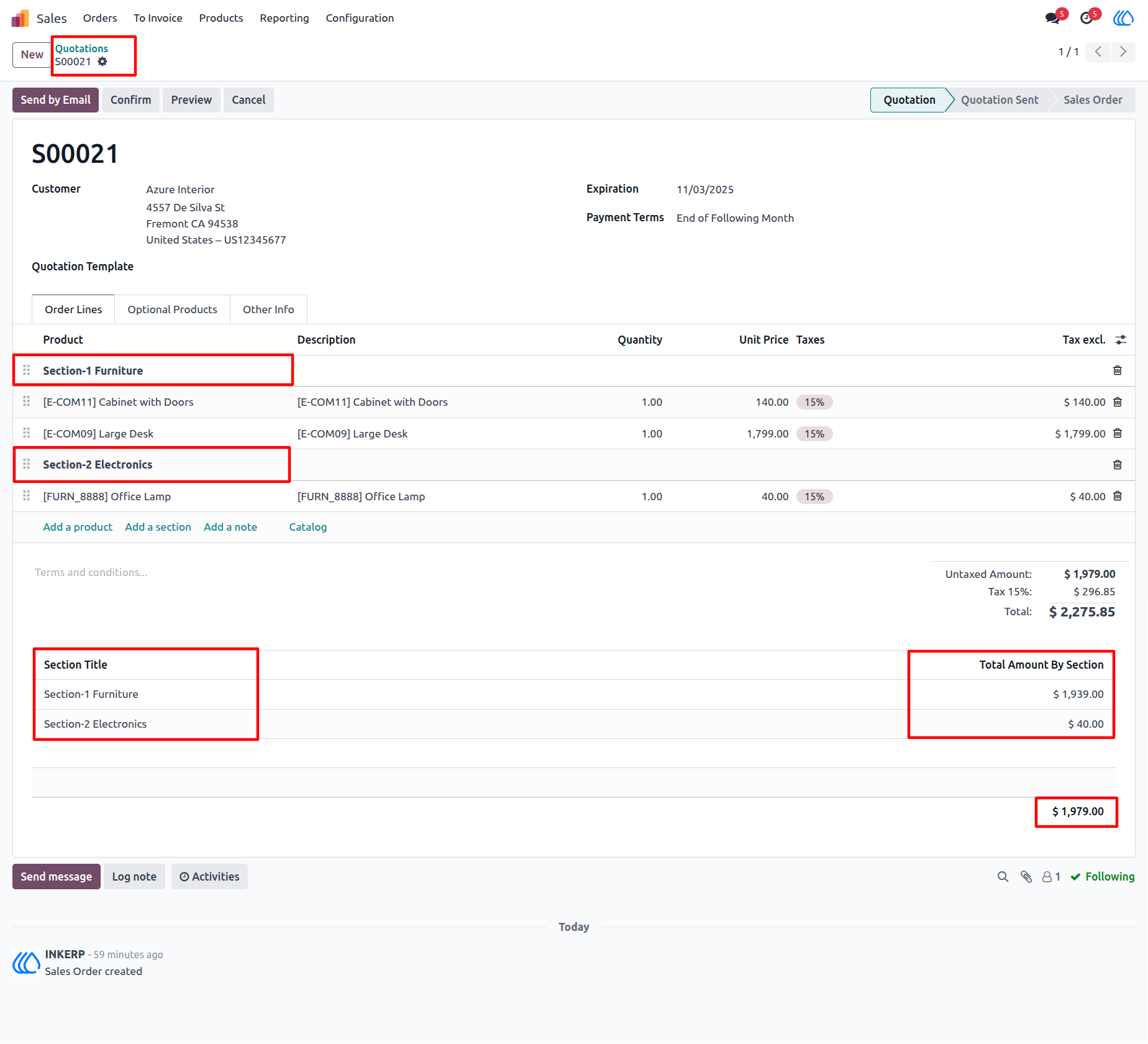Open the activities clock icon
The image size is (1148, 1044).
tap(1086, 18)
